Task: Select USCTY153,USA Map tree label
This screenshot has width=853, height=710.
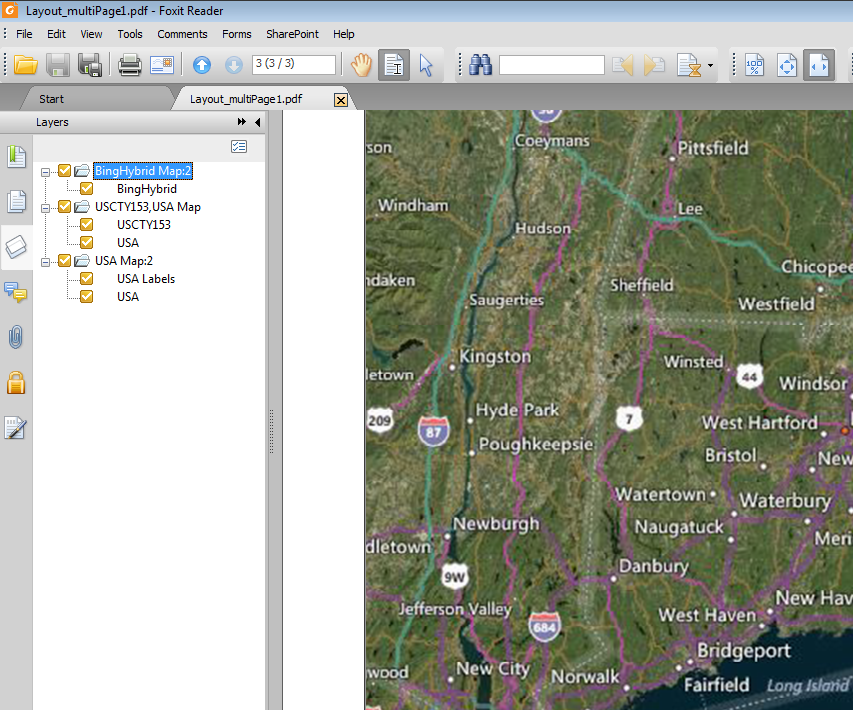Action: pyautogui.click(x=148, y=207)
